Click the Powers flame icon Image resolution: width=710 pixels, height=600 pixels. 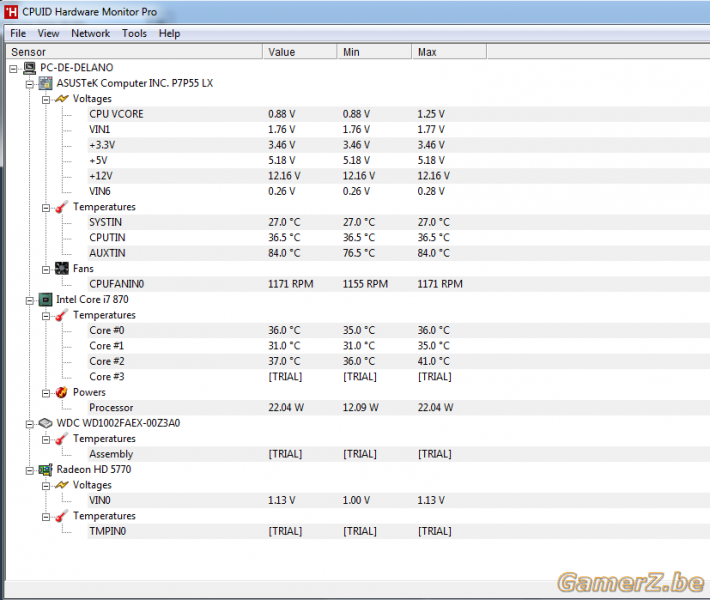[62, 392]
